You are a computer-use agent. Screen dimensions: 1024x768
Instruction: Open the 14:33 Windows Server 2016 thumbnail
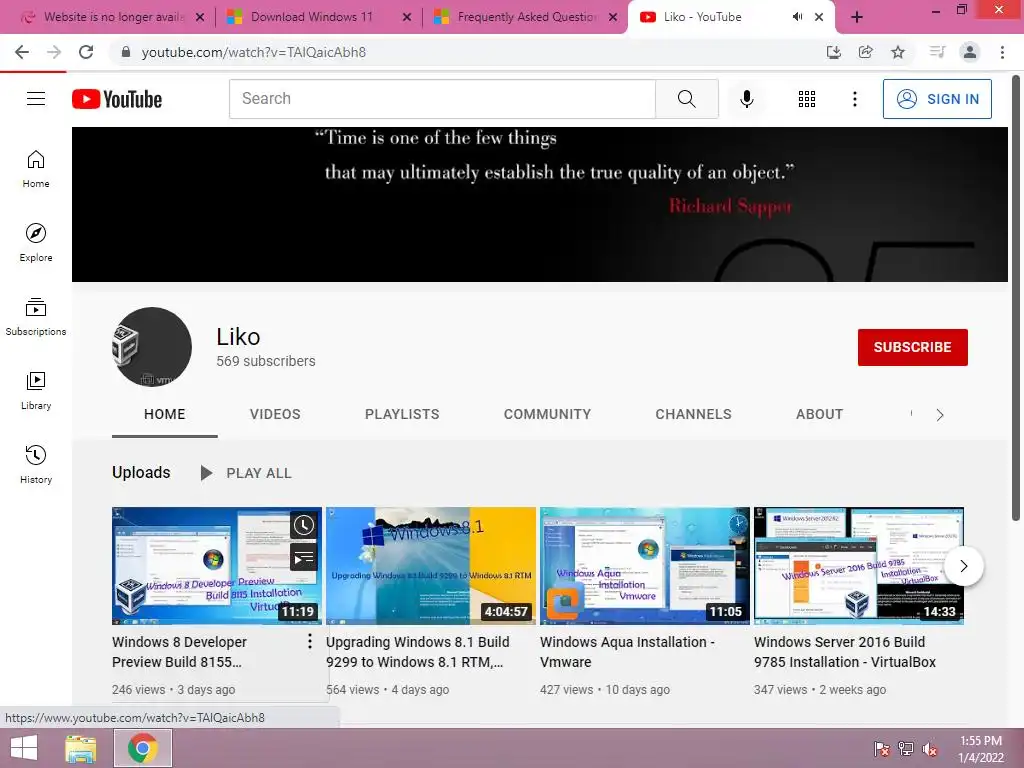[859, 566]
